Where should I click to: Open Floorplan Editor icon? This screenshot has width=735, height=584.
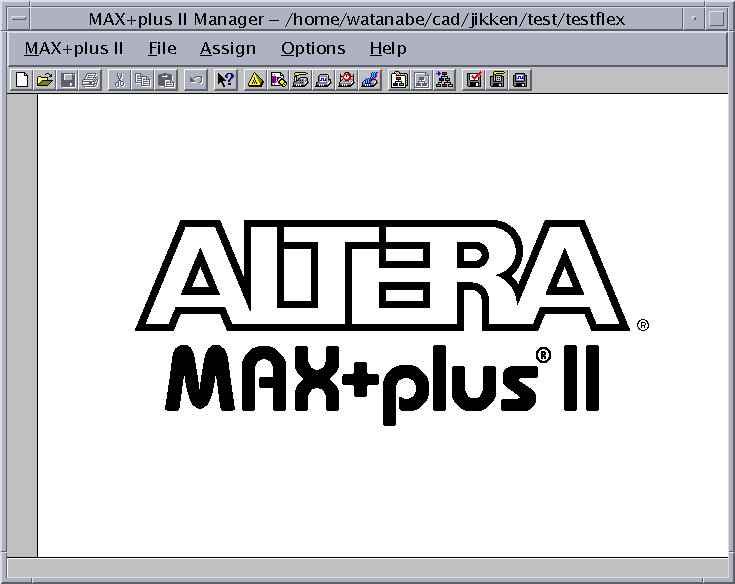click(x=278, y=80)
